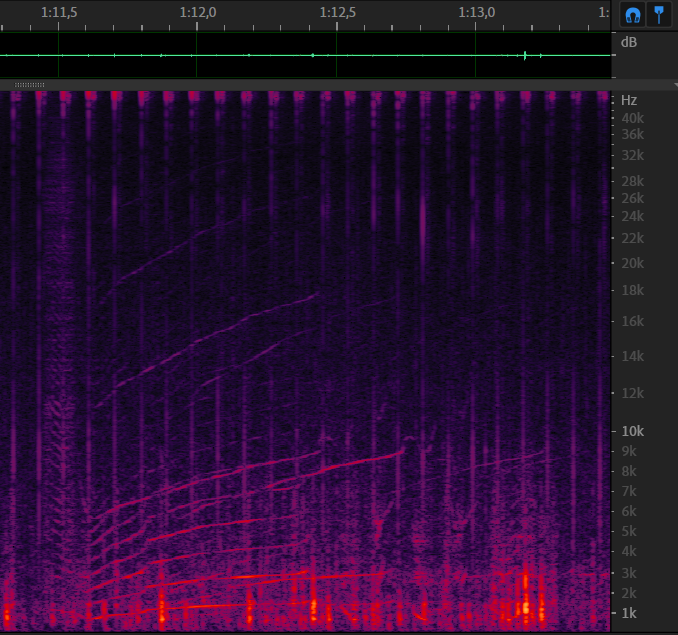Click the 32k frequency scale label
Image resolution: width=678 pixels, height=635 pixels.
coord(633,156)
